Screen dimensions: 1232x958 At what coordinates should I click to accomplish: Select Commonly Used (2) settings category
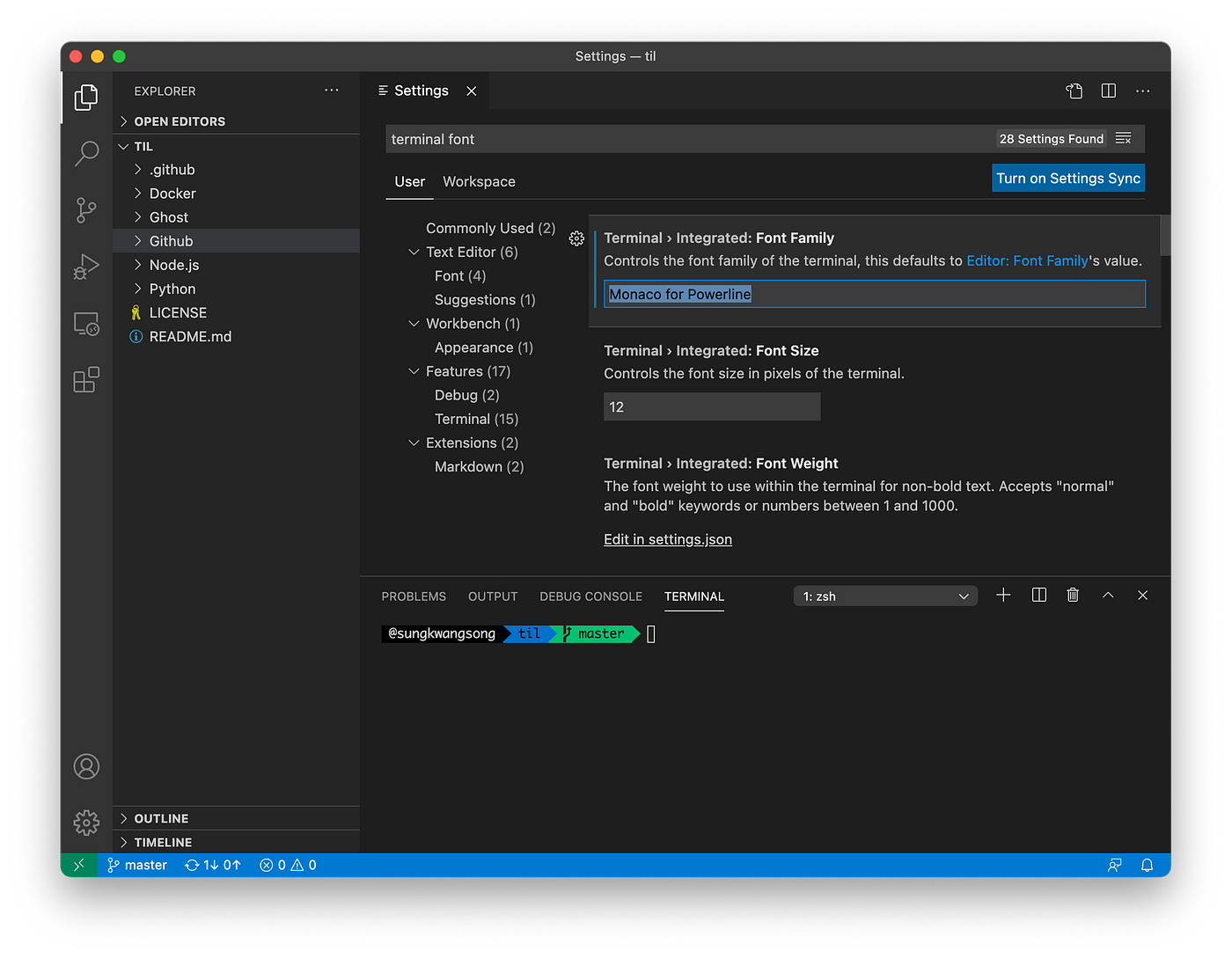pos(490,228)
